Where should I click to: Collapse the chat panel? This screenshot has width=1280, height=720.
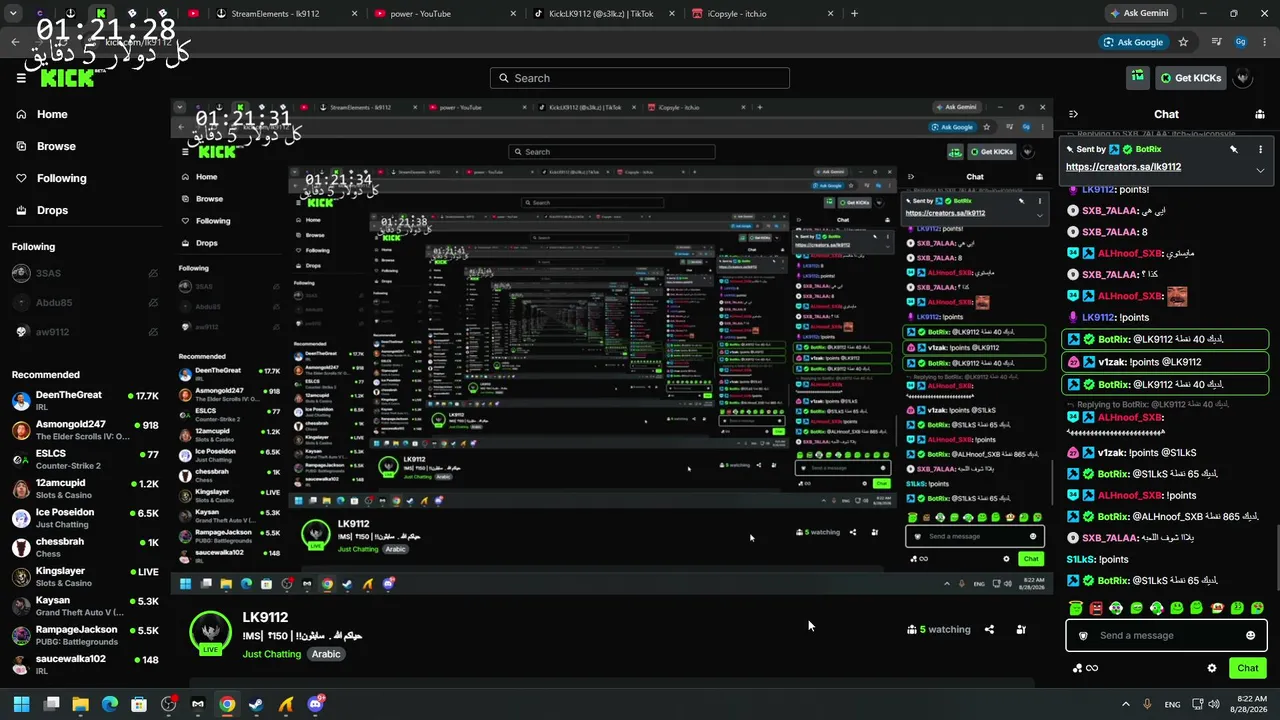click(x=1073, y=114)
